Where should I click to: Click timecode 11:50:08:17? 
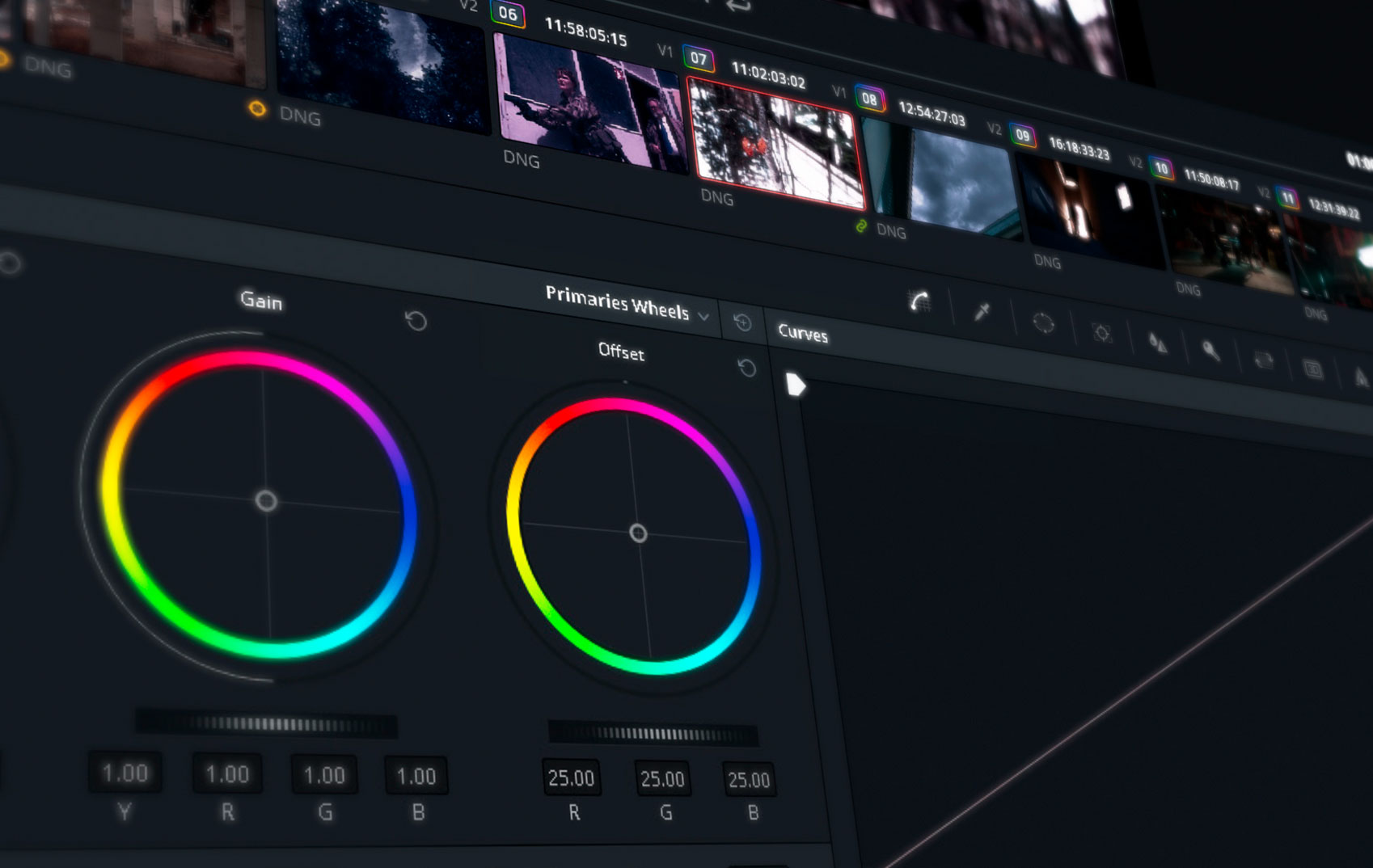pos(1211,179)
